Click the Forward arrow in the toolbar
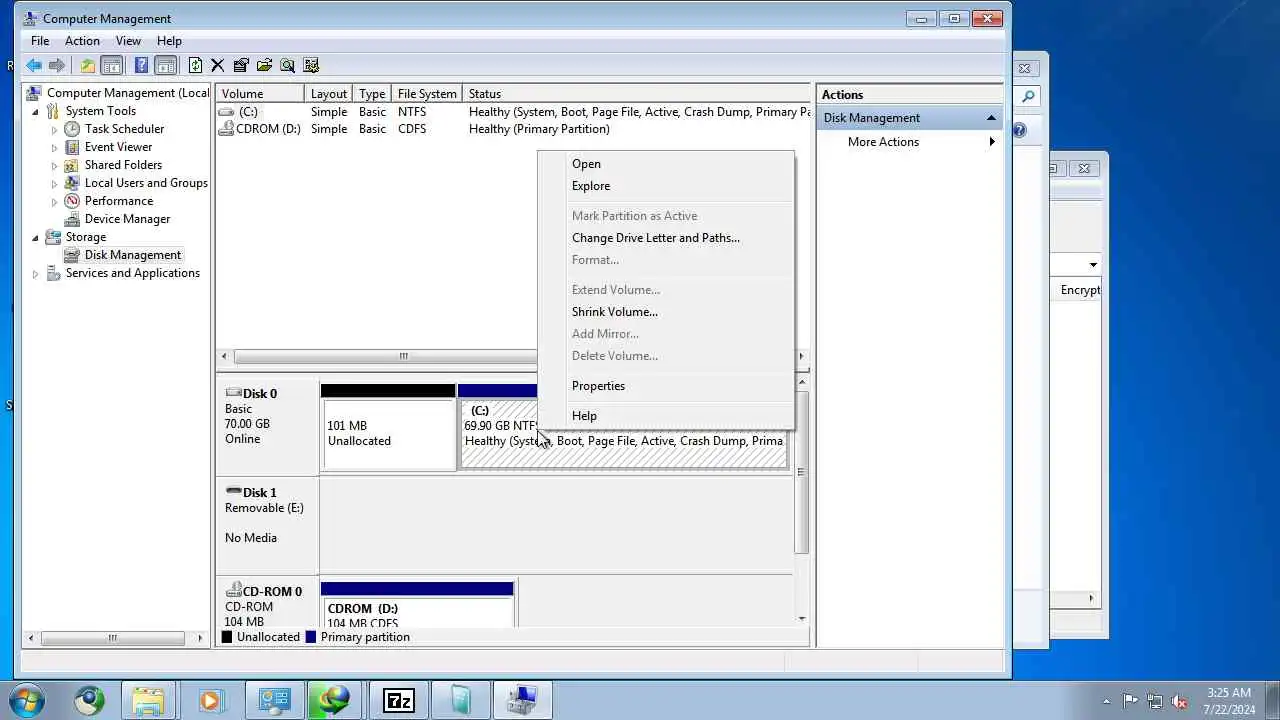The width and height of the screenshot is (1280, 720). pyautogui.click(x=57, y=65)
